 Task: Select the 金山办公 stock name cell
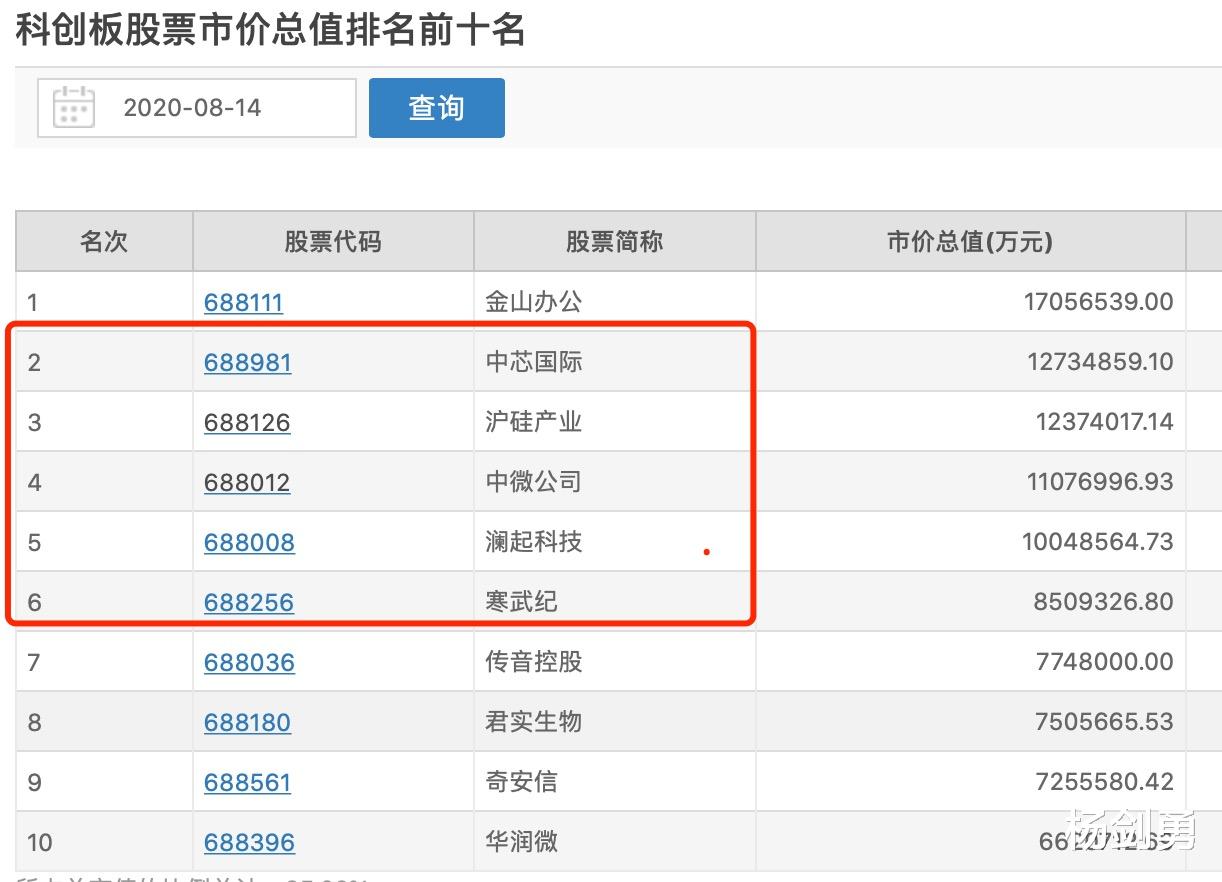click(533, 302)
